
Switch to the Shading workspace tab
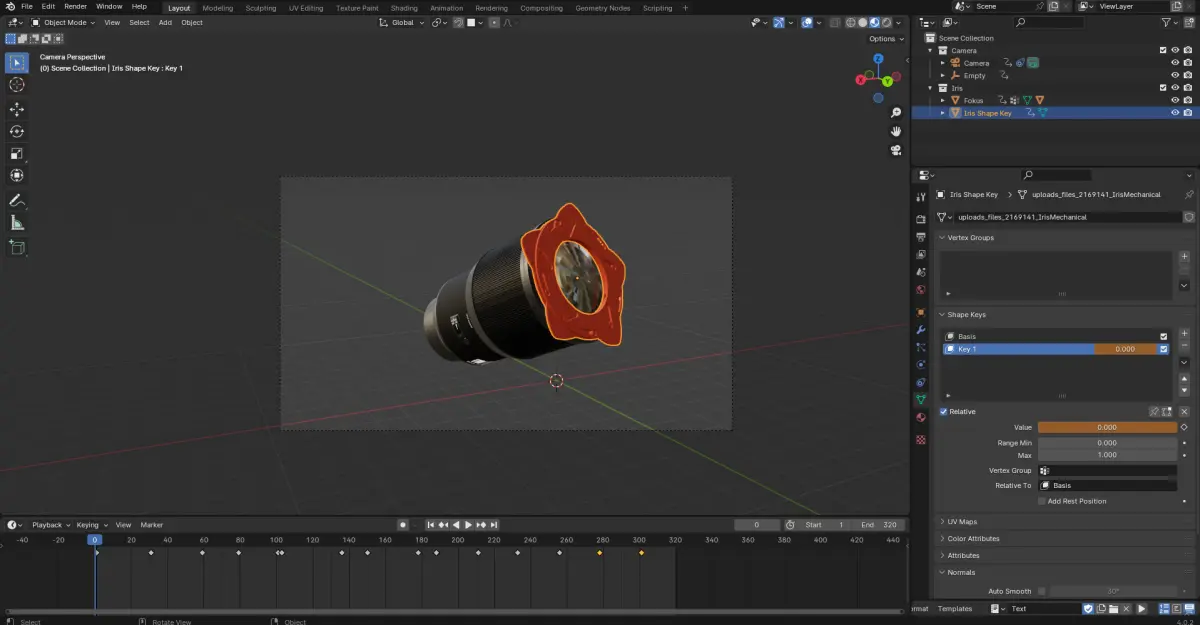click(404, 8)
